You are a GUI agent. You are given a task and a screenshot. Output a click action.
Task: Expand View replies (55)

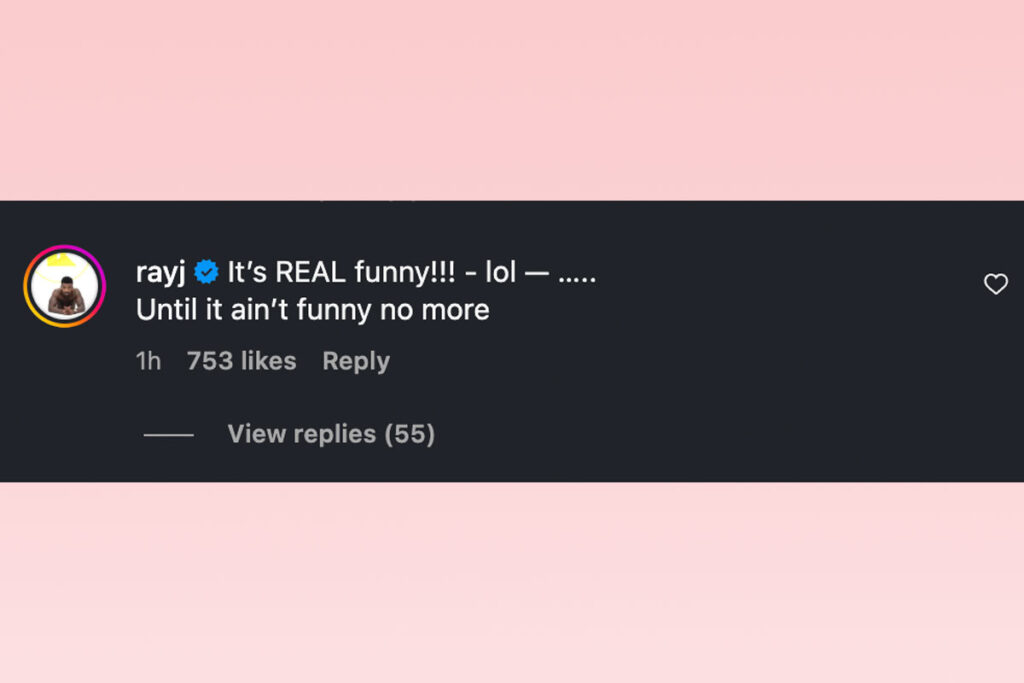[x=331, y=434]
